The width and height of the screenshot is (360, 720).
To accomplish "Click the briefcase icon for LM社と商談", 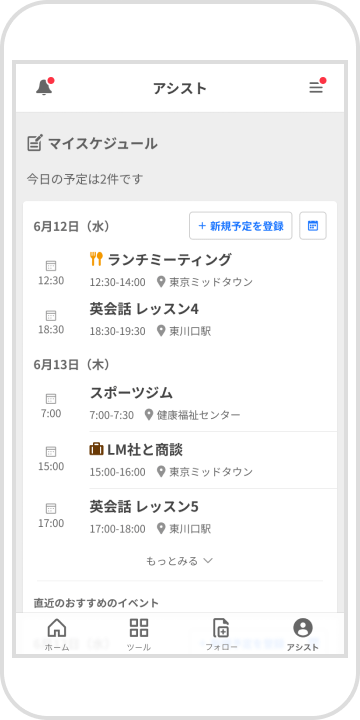I will click(x=96, y=449).
